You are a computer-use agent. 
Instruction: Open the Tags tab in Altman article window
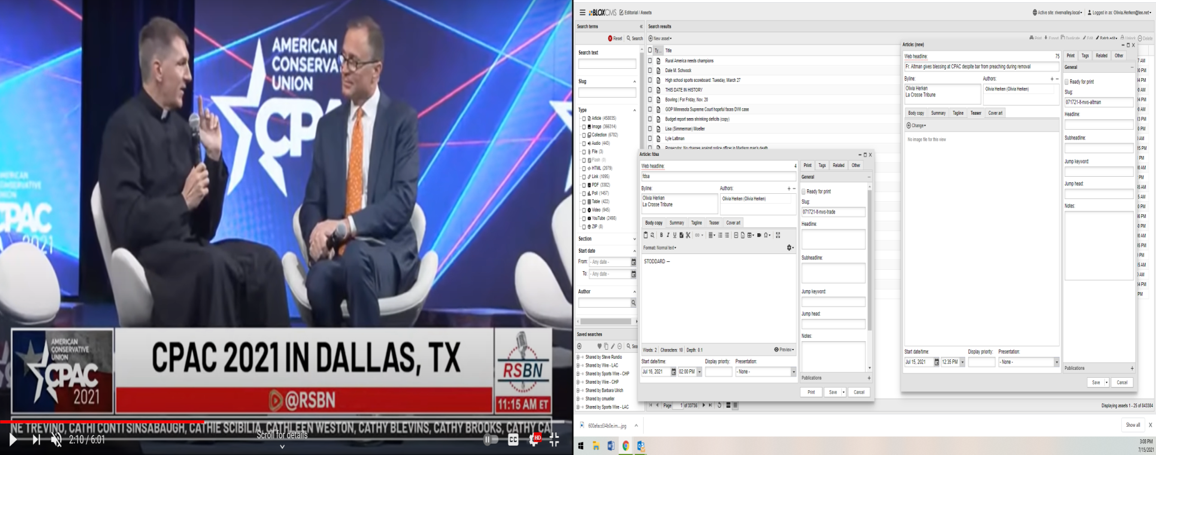coord(1085,55)
